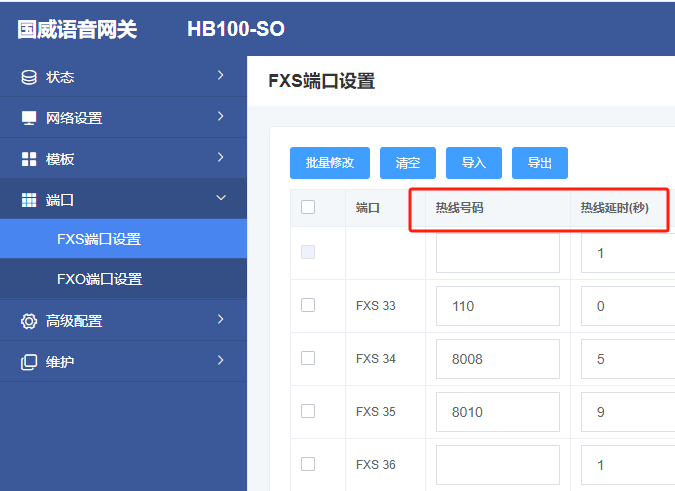Expand the 网络设置 menu chevron

[x=220, y=116]
